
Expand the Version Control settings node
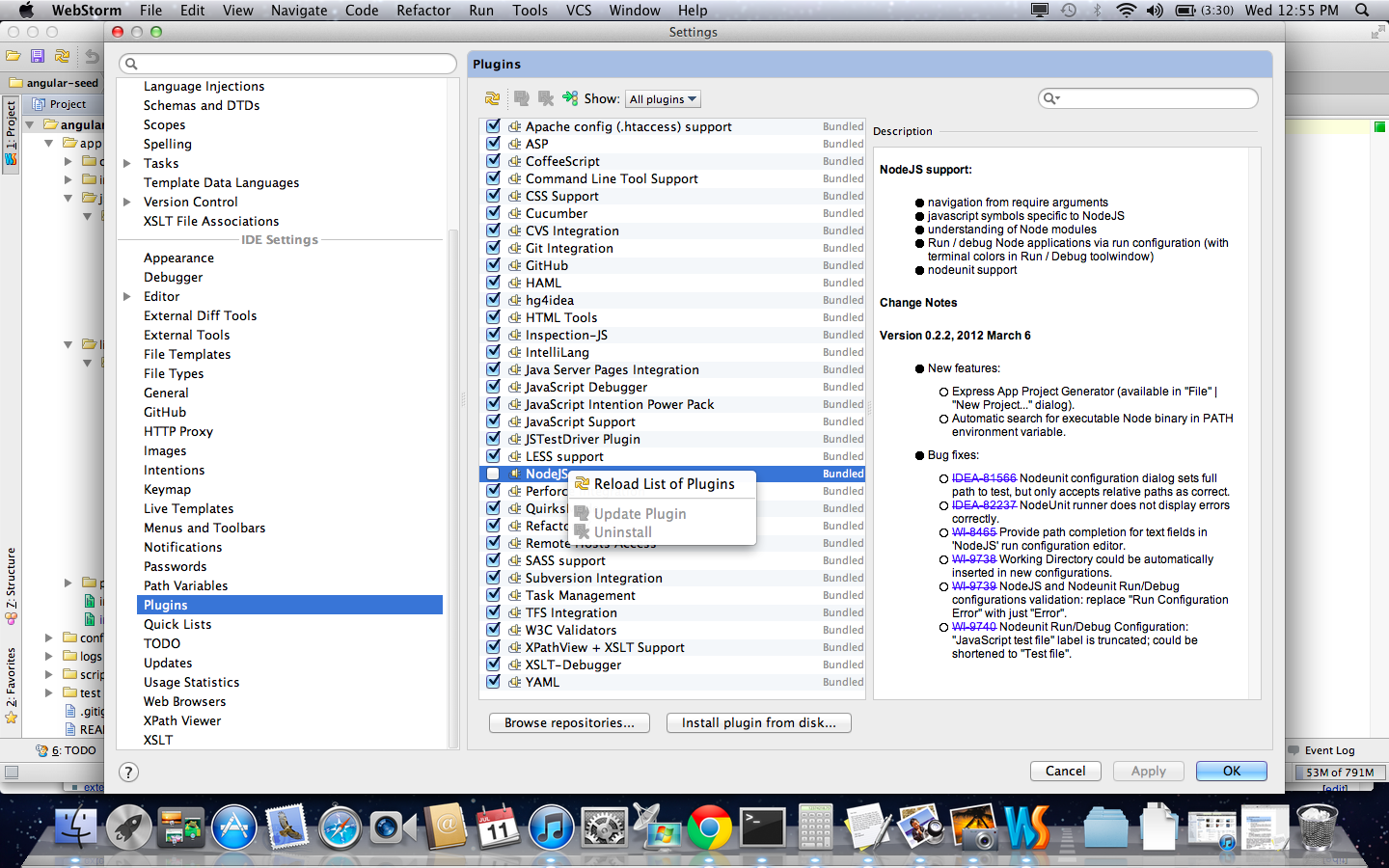(x=126, y=202)
